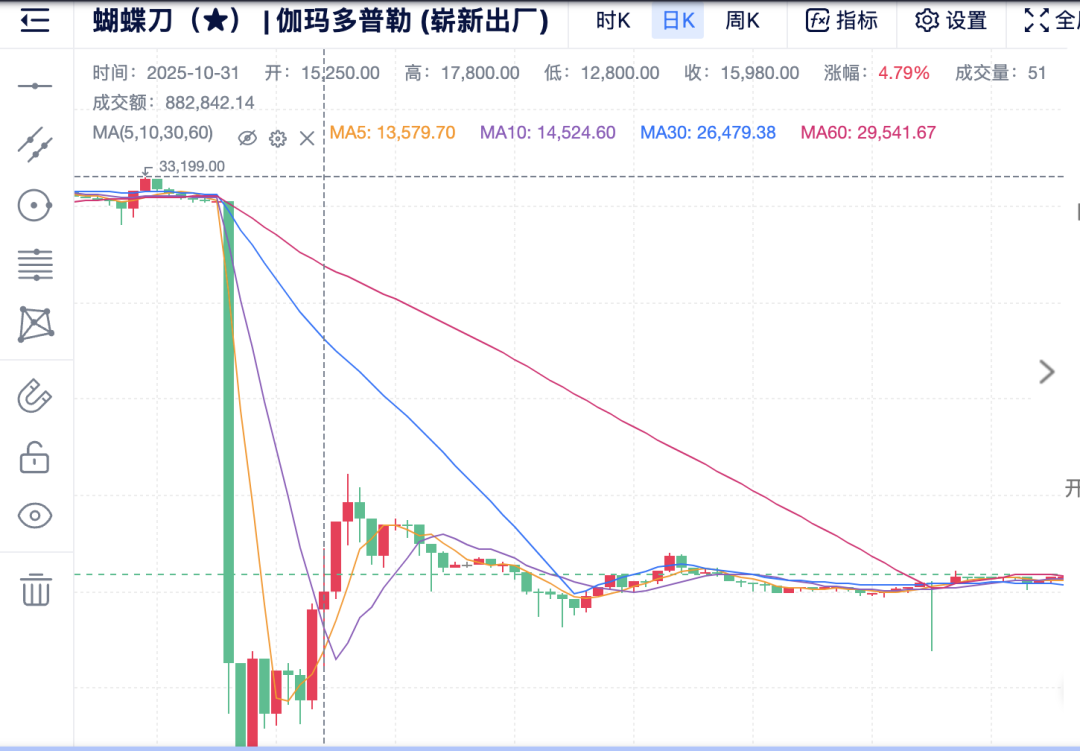Switch to 时K hourly chart tab
1080x751 pixels.
coord(613,21)
